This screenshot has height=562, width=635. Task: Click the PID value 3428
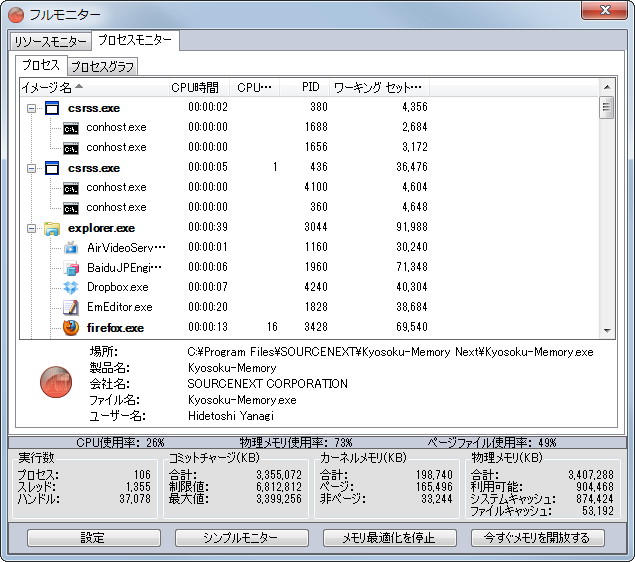[316, 327]
